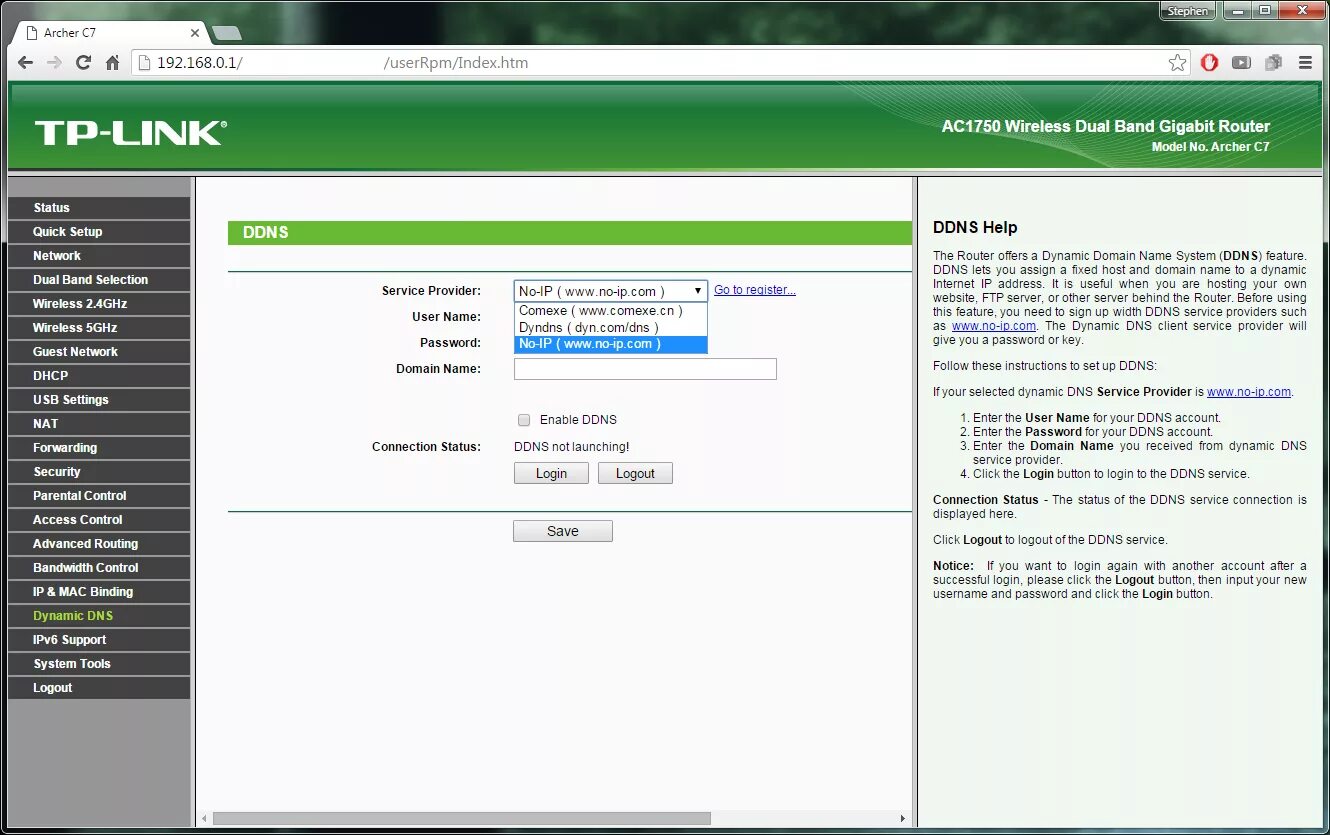Click the red Opera extension icon

[1209, 62]
